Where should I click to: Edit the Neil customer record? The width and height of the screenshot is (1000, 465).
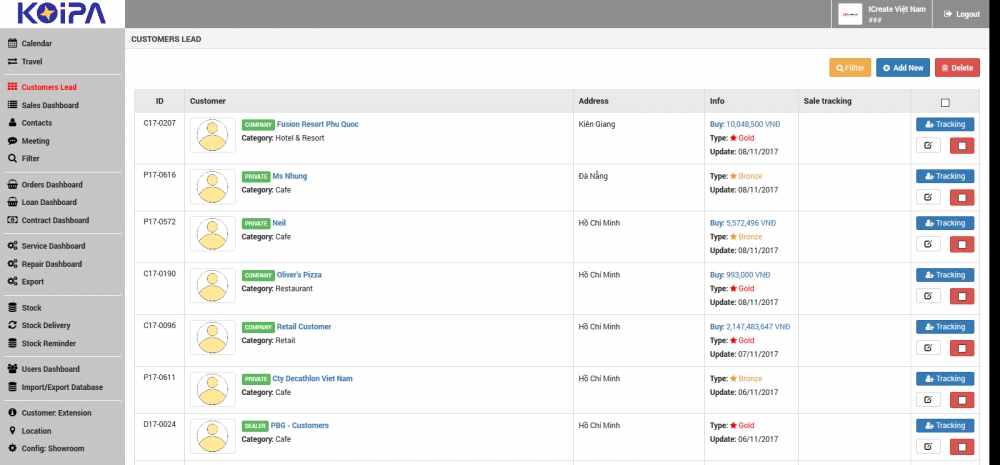pyautogui.click(x=928, y=244)
